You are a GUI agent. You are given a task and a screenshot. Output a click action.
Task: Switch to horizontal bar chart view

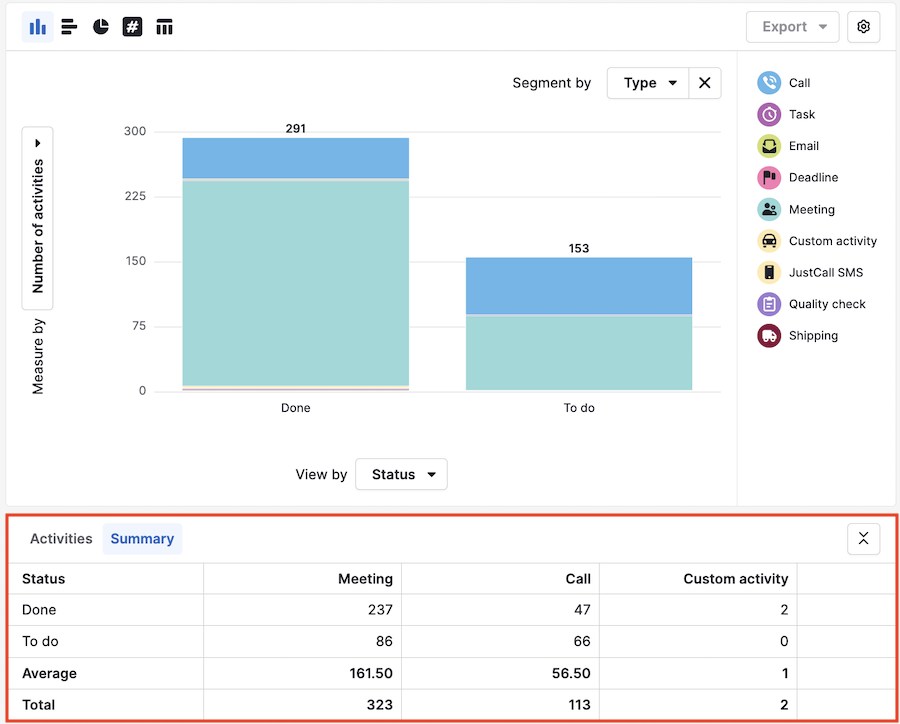pyautogui.click(x=69, y=27)
